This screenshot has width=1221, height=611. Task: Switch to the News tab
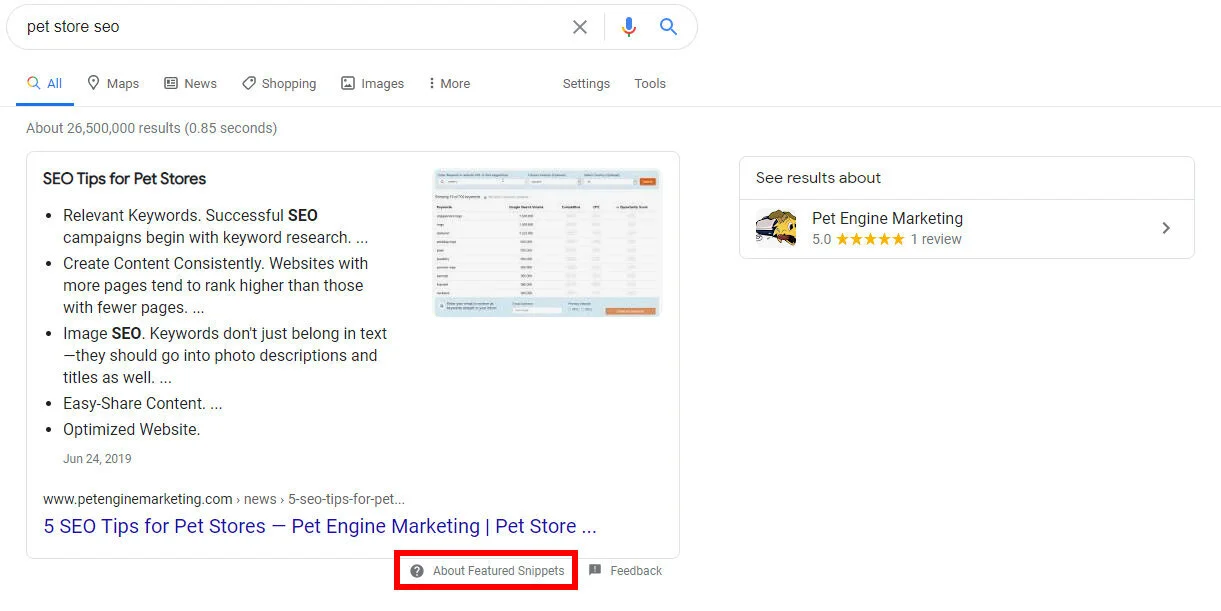click(x=190, y=84)
